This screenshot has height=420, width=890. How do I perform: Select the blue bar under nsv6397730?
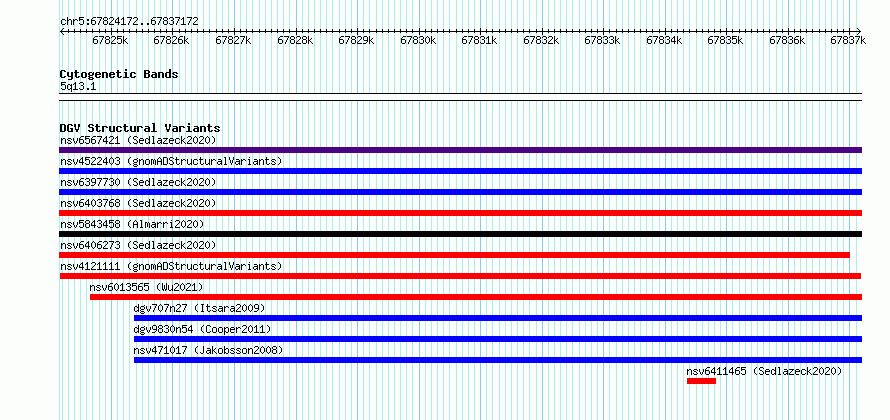point(460,192)
